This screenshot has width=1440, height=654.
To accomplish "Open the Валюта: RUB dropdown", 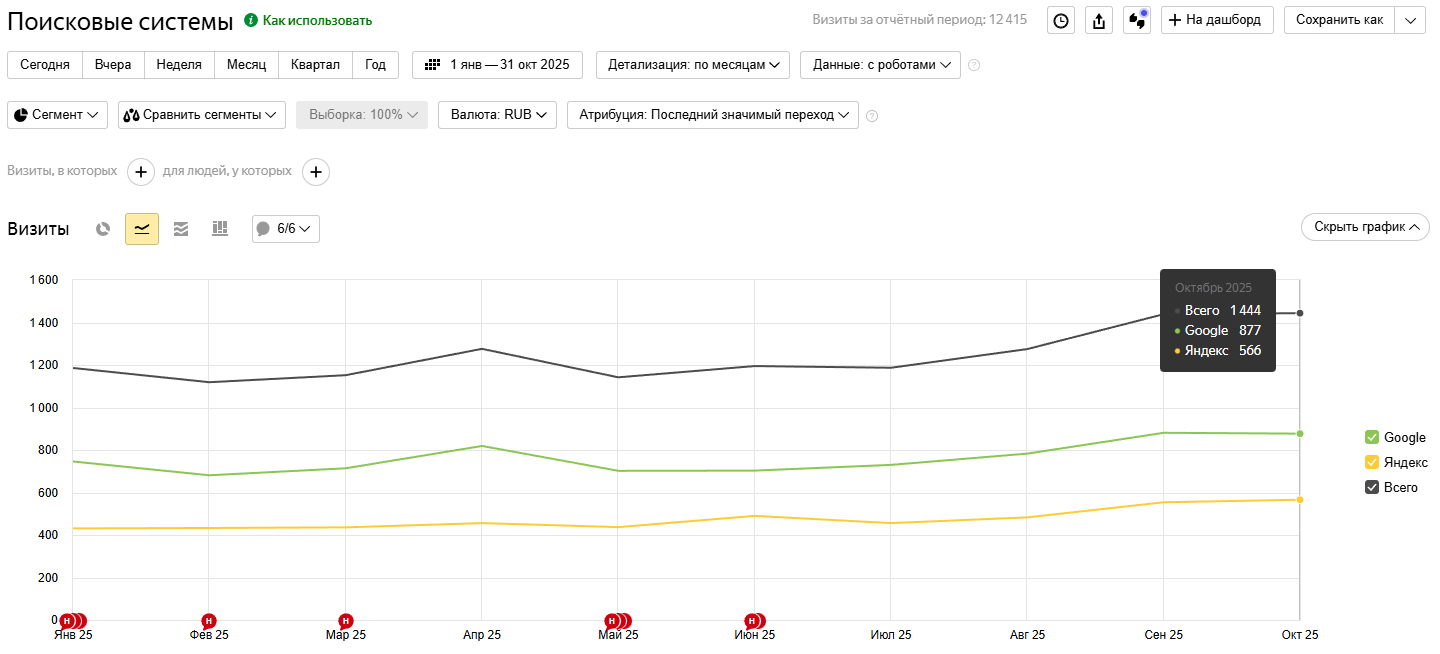I will (x=497, y=115).
